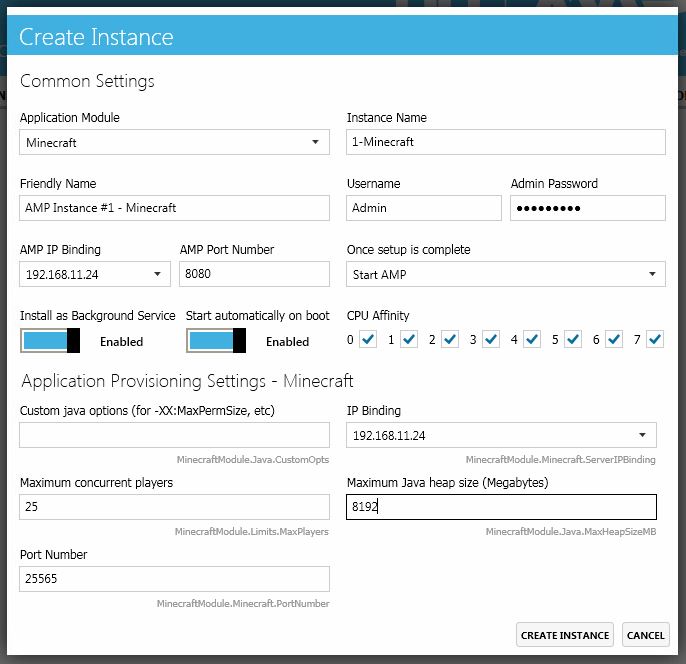
Task: Click the MinecraftModule.Minecraft.ServerIPBinding hint text
Action: [x=560, y=459]
